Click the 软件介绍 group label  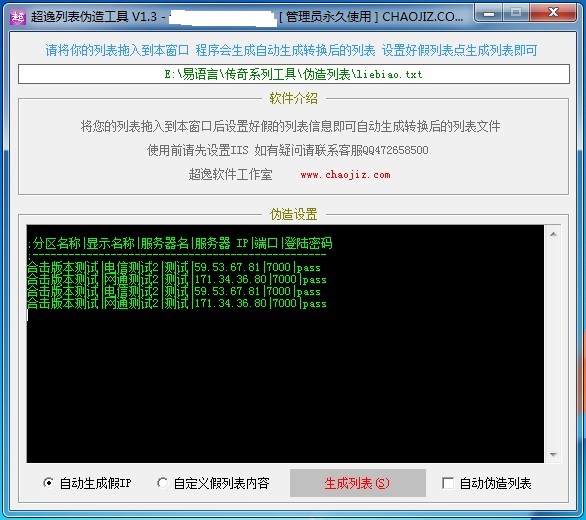click(x=293, y=99)
